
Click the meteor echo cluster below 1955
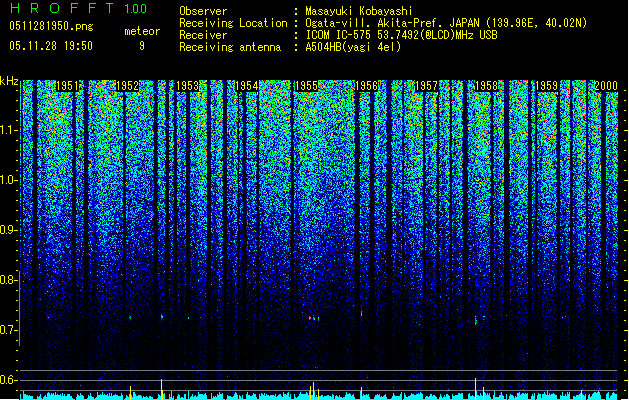click(x=314, y=319)
